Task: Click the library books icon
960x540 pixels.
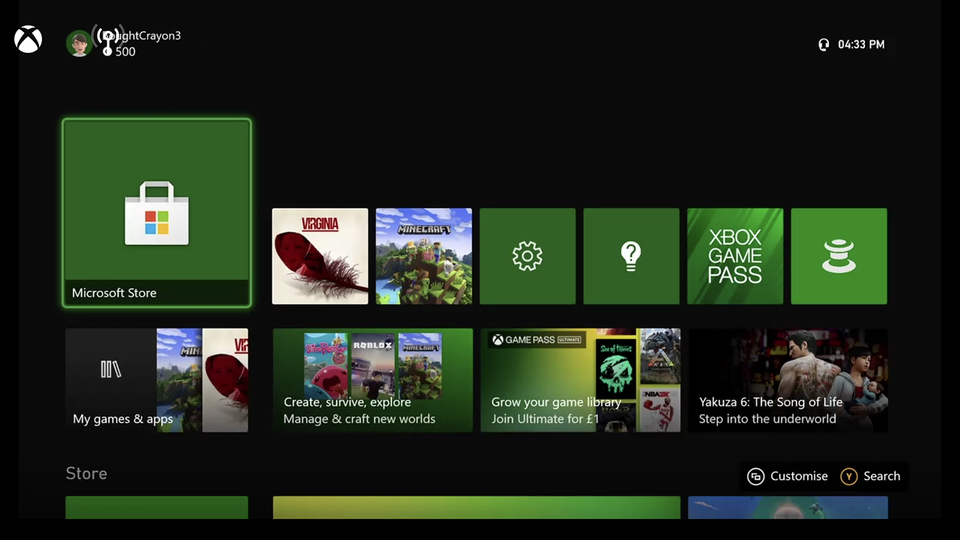Action: point(111,369)
